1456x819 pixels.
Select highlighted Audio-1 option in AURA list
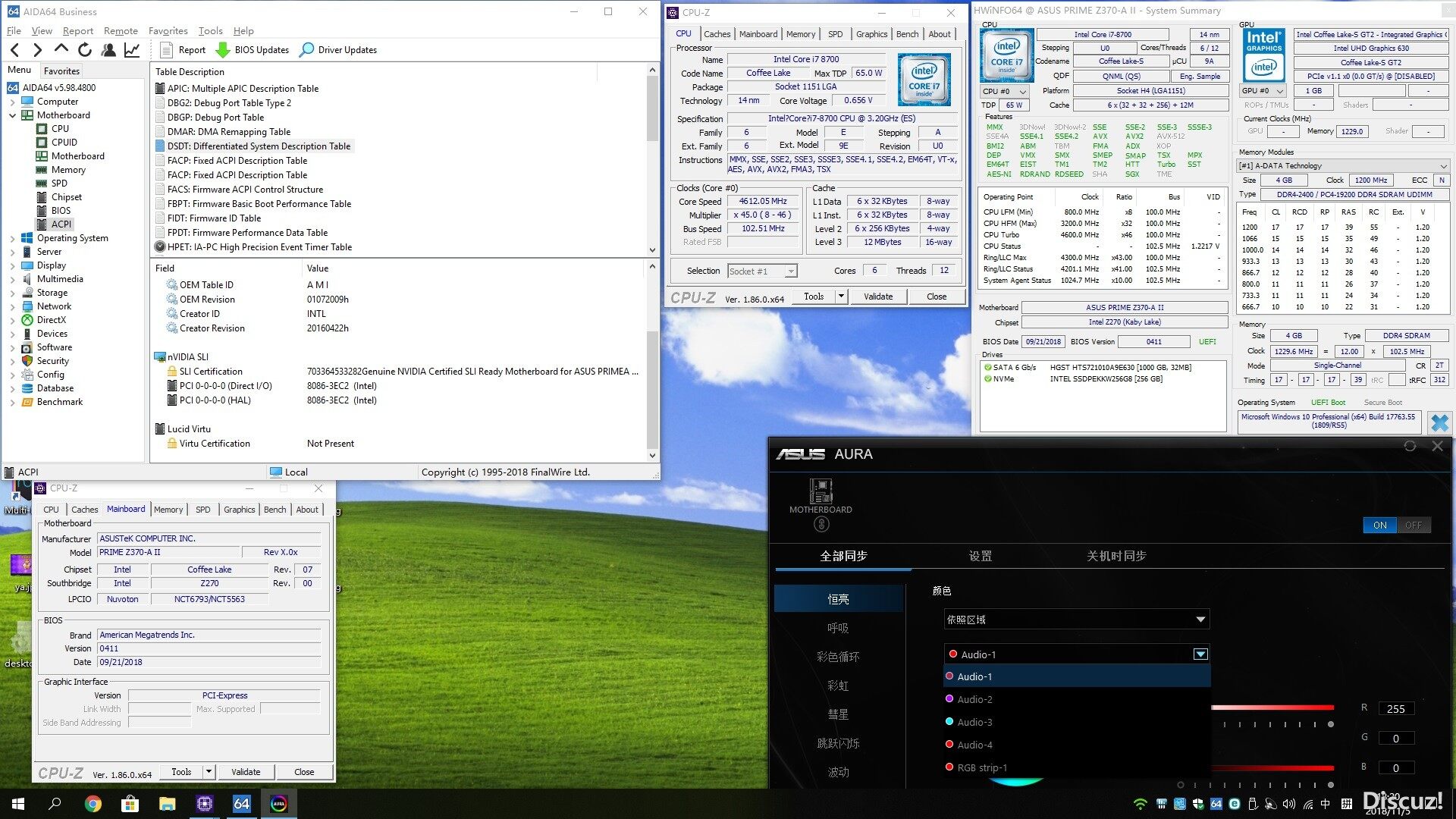(1077, 676)
